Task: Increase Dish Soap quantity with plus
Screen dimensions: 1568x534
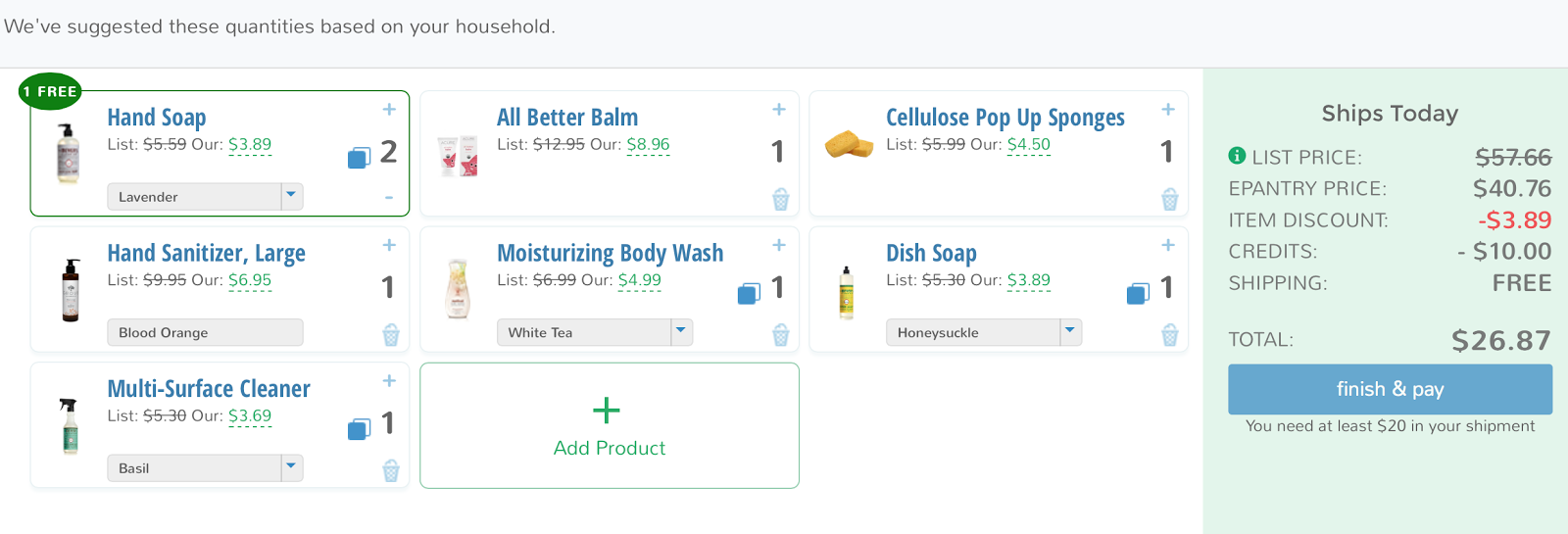Action: [x=1168, y=245]
